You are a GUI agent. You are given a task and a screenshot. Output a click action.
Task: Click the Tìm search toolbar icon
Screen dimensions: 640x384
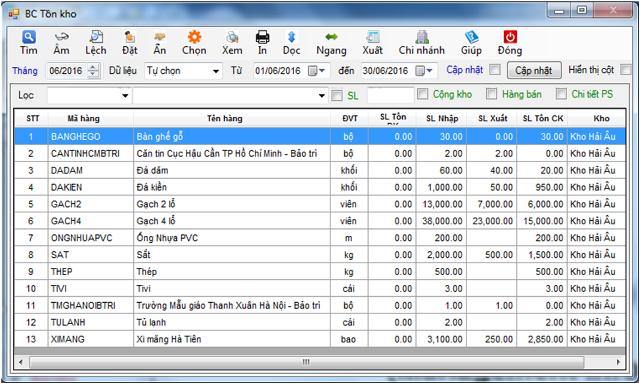point(29,38)
